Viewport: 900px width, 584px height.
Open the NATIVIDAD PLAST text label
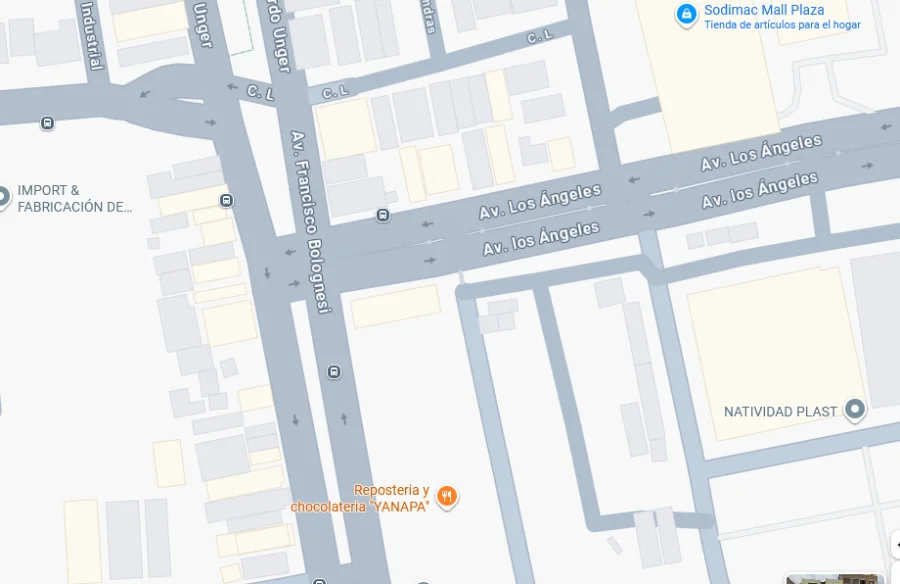[x=780, y=412]
